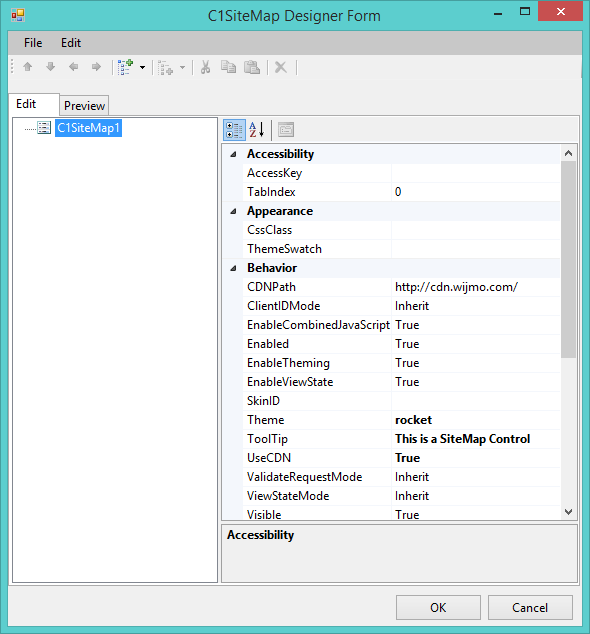
Task: Switch property grid to Categorized view
Action: pos(235,130)
